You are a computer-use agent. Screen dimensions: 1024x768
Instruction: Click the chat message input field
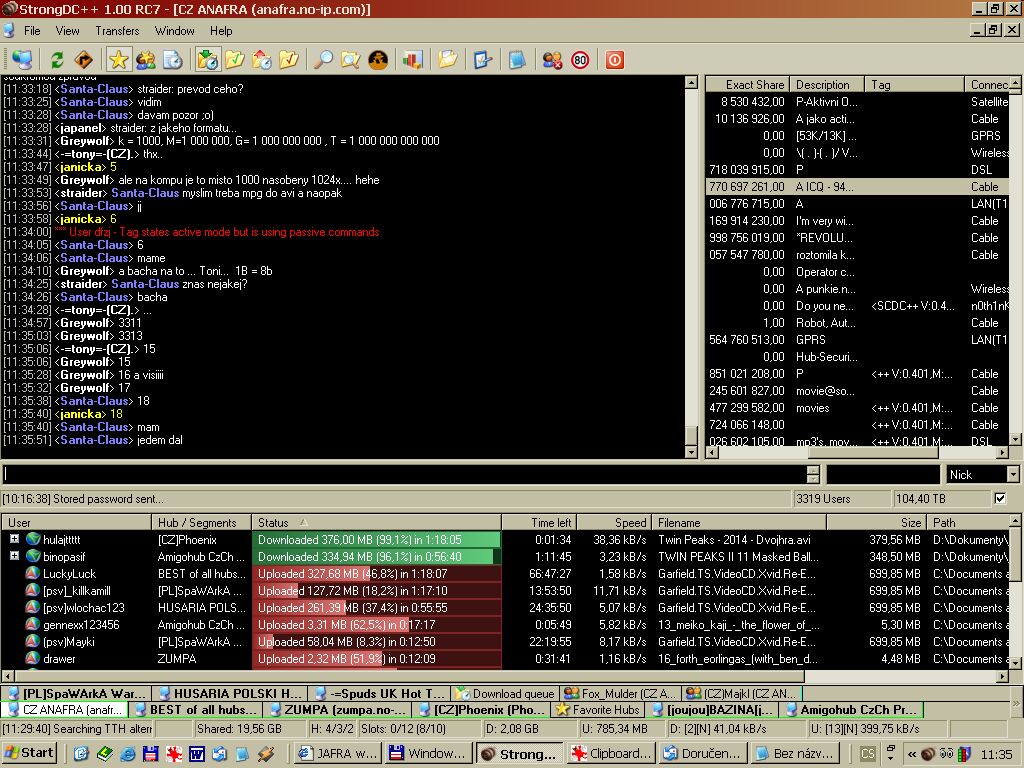pyautogui.click(x=405, y=475)
